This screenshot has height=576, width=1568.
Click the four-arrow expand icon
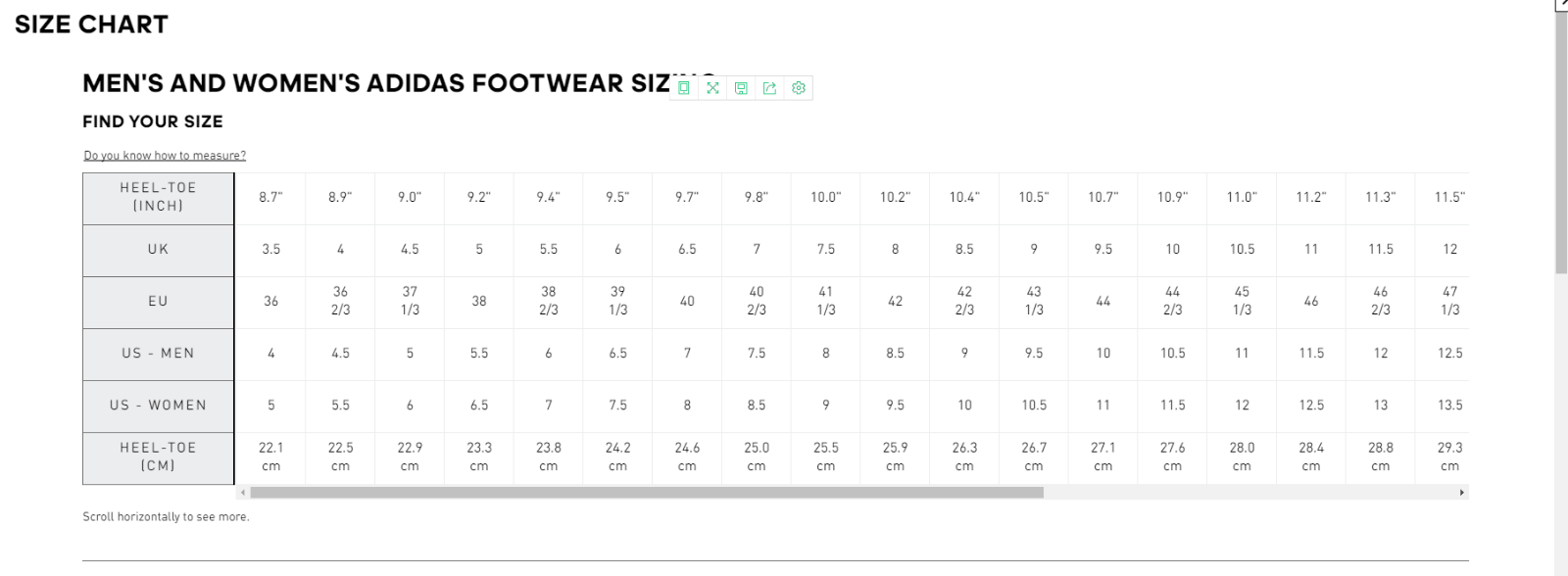[712, 88]
